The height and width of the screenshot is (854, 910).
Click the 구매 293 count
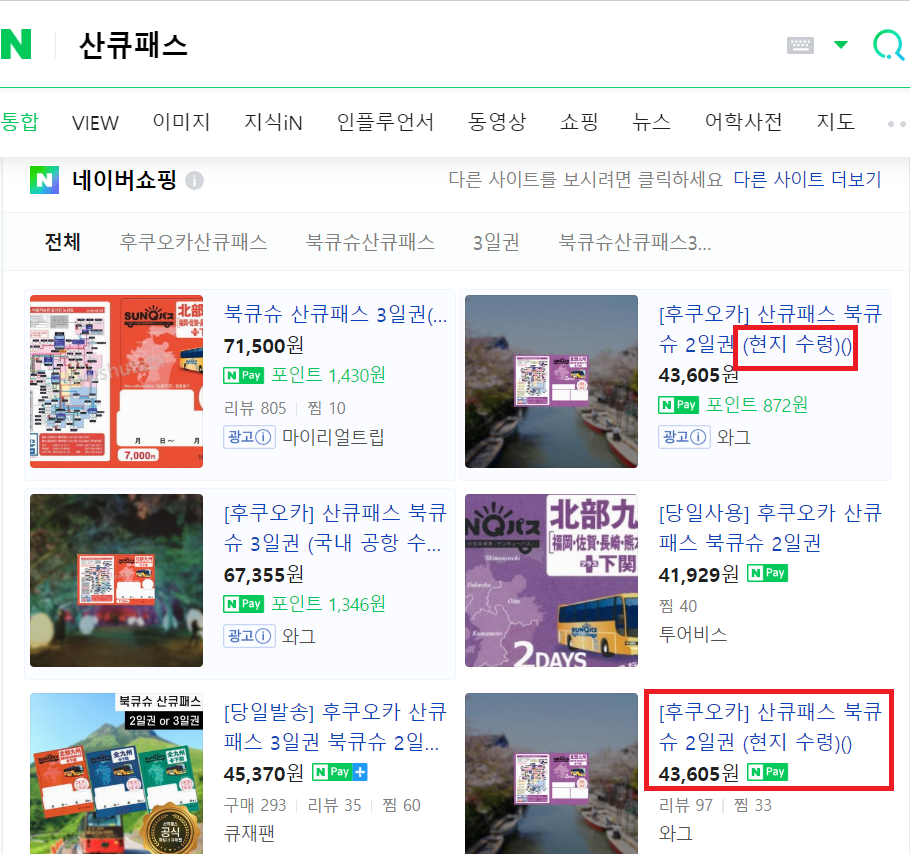point(255,805)
